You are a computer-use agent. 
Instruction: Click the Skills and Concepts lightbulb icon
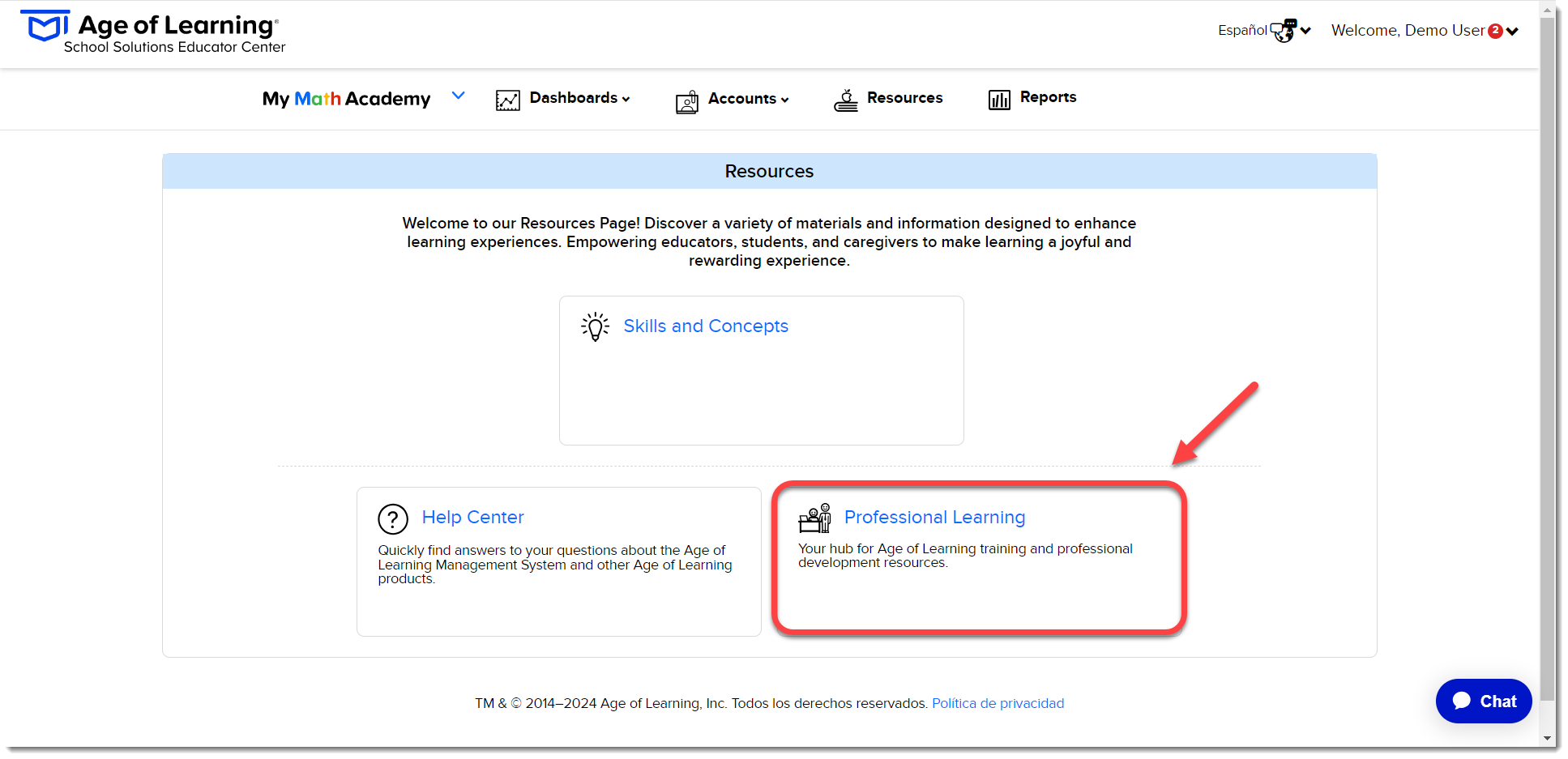pos(596,326)
